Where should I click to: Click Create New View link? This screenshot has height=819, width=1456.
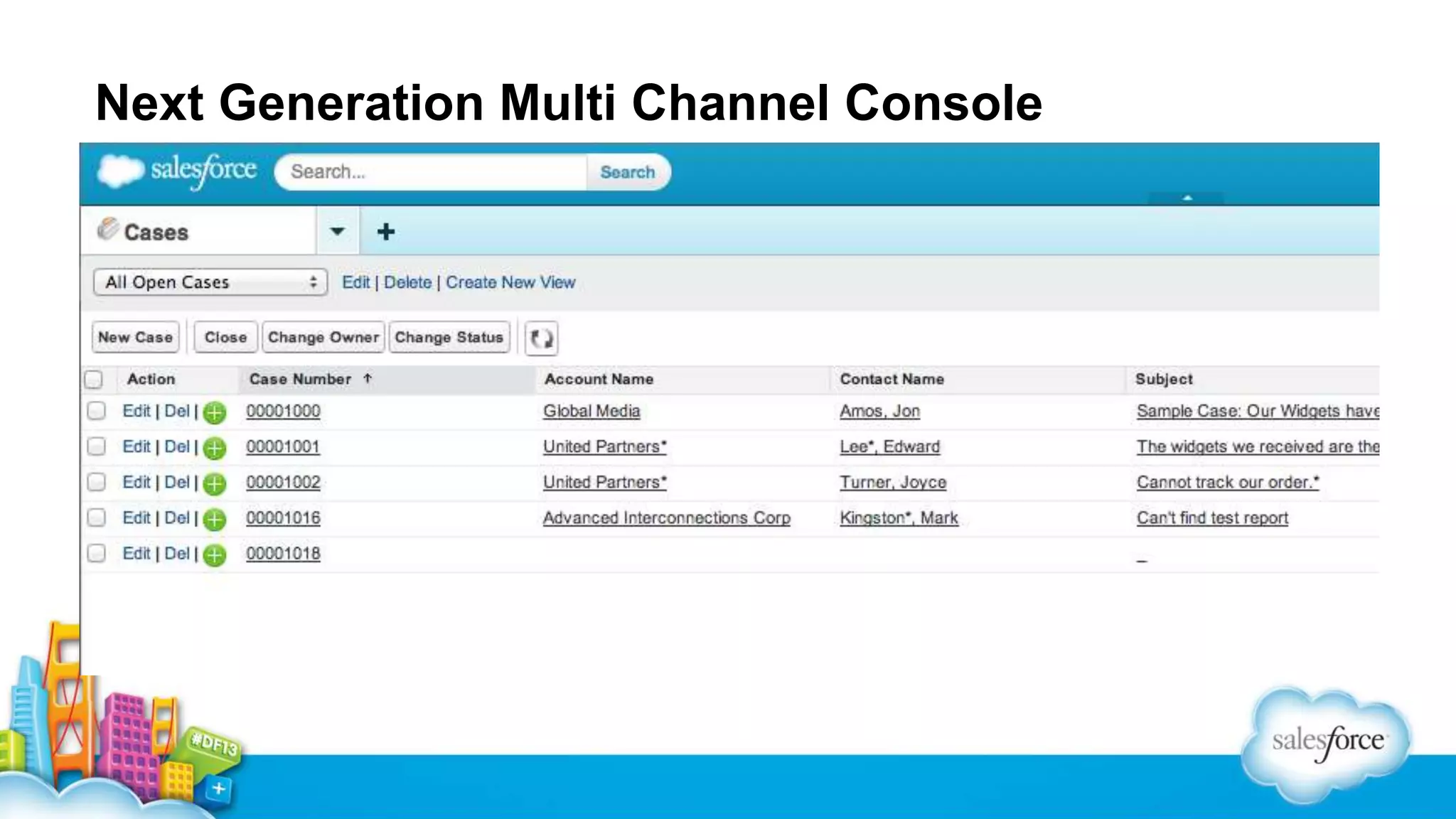click(x=510, y=282)
